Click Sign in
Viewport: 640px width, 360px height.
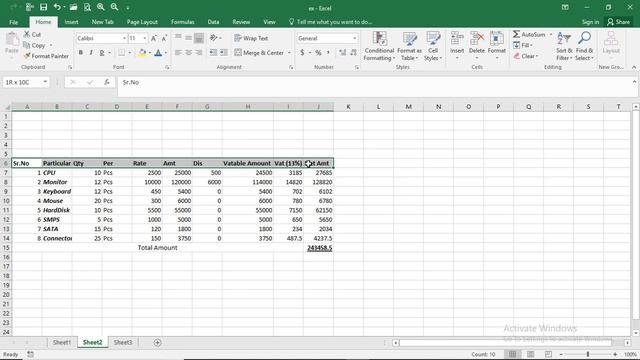point(590,22)
